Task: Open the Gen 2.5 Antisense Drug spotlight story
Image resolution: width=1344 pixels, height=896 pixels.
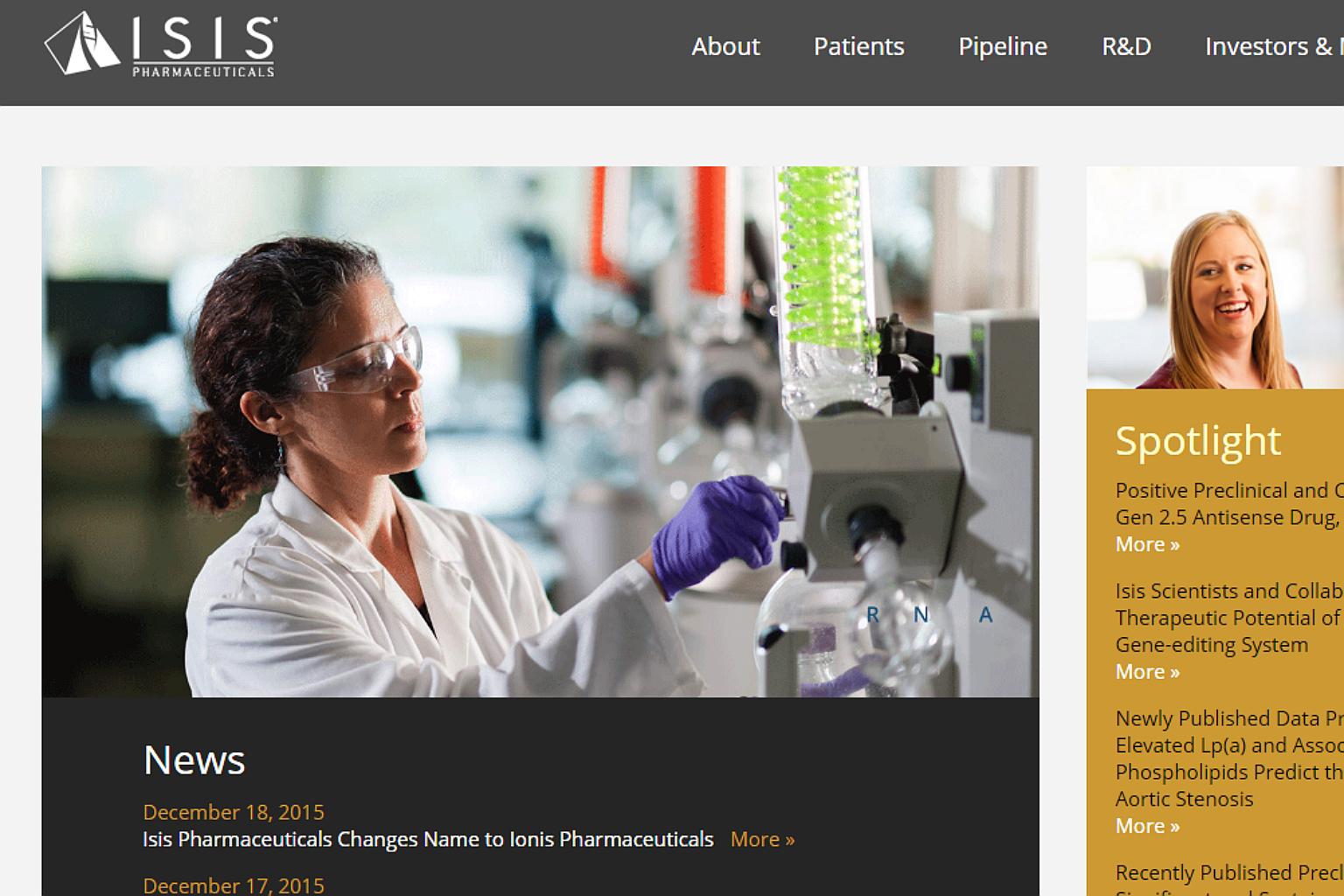Action: point(1229,503)
